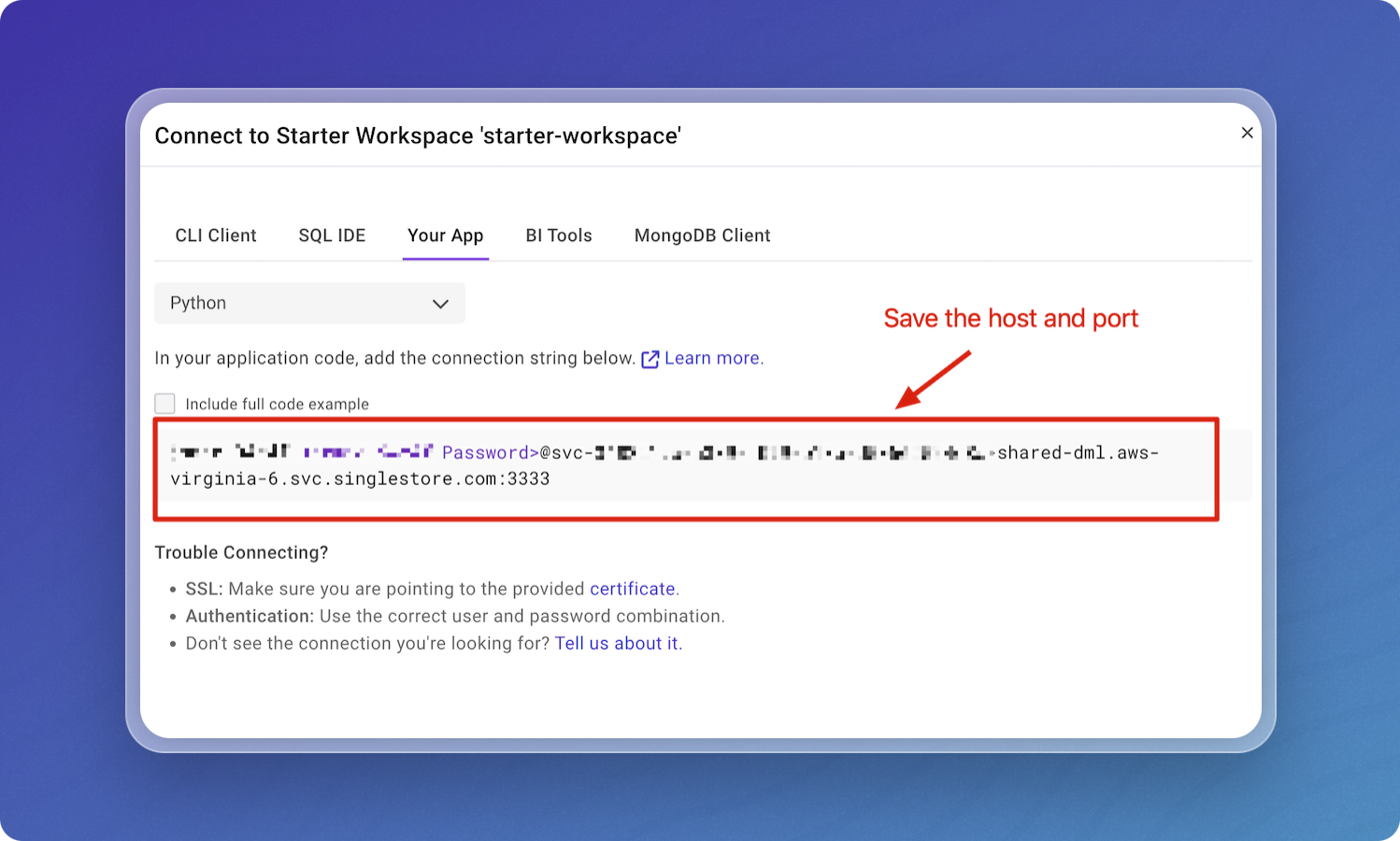Click the 'Password>' text in connection string

pyautogui.click(x=491, y=452)
